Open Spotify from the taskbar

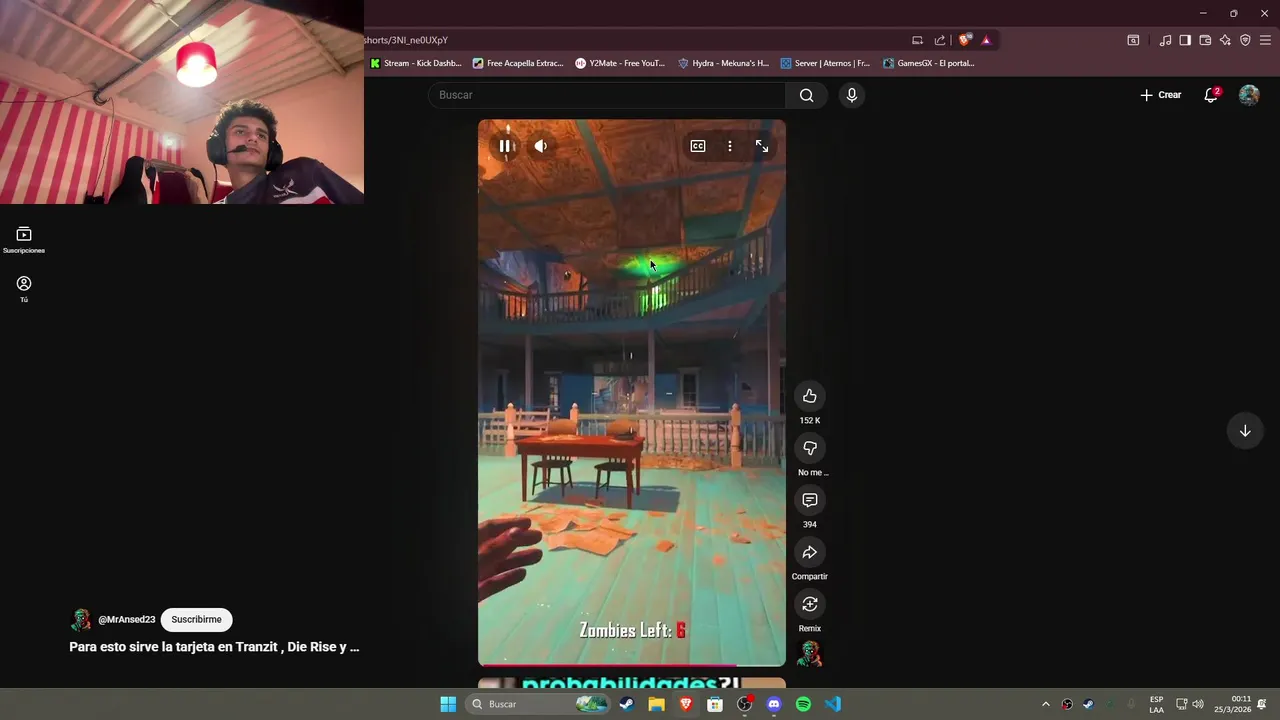pyautogui.click(x=803, y=704)
